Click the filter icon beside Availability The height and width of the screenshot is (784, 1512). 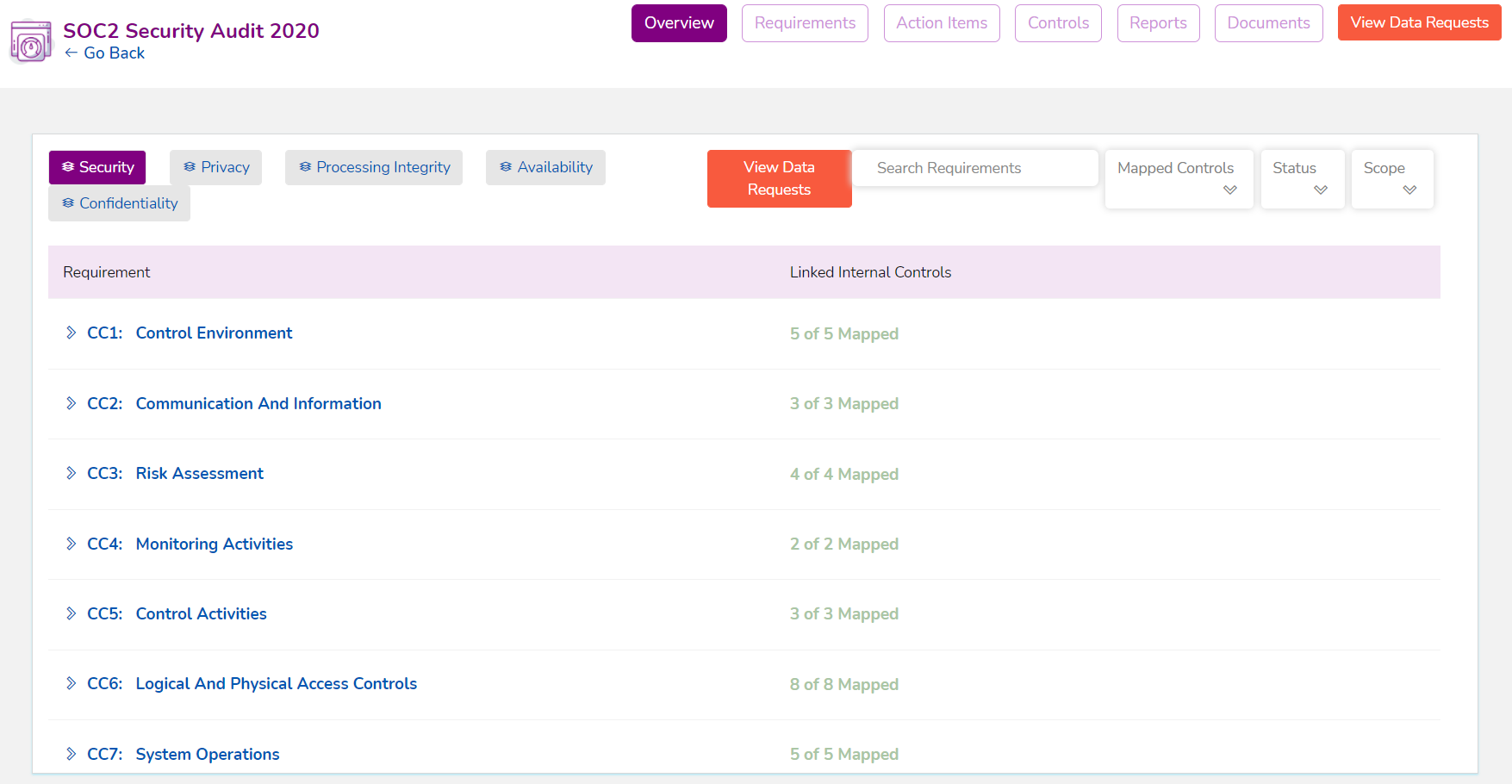[506, 167]
